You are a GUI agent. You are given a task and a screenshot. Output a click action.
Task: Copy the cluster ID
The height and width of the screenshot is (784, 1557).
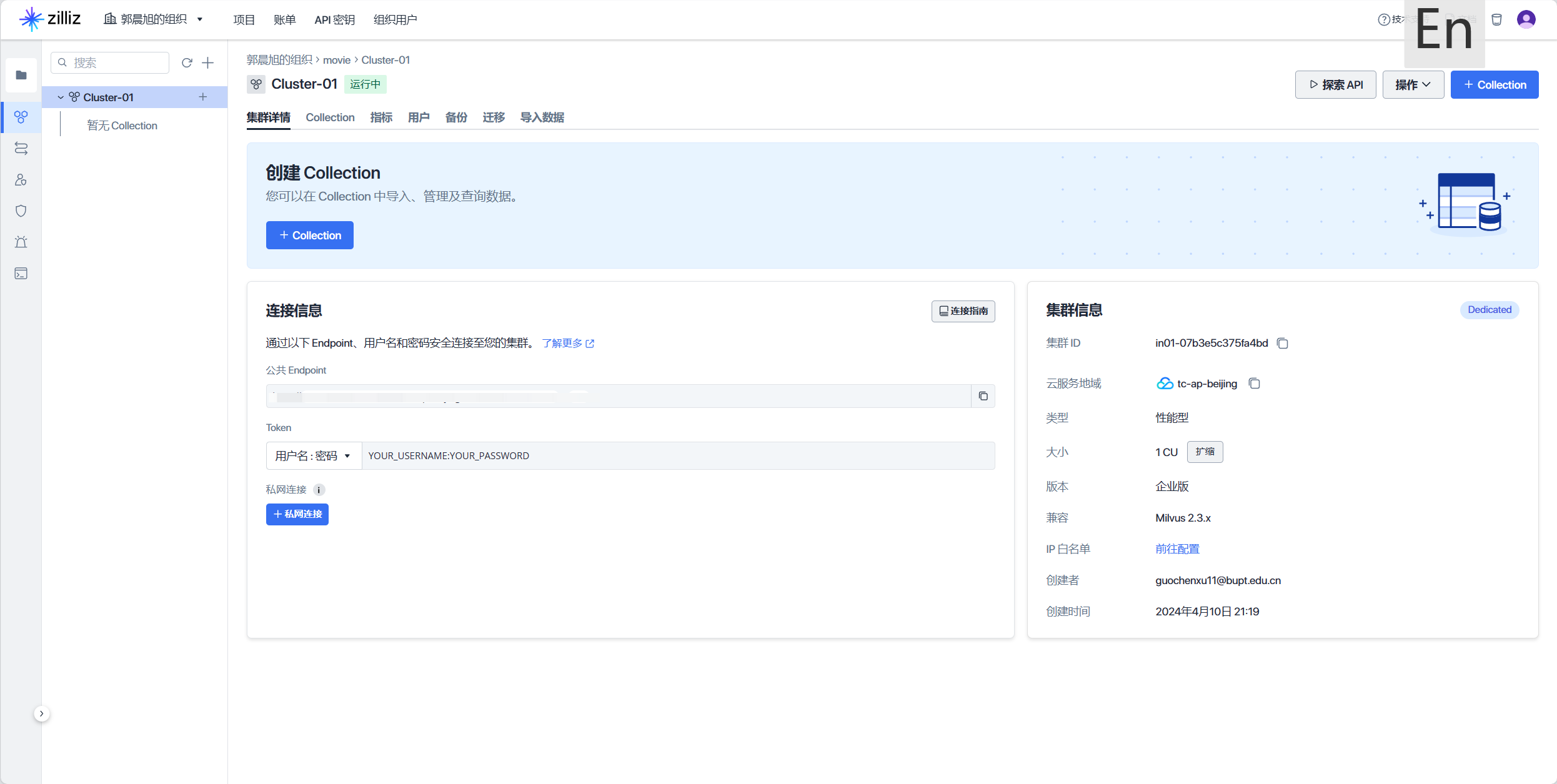point(1283,343)
